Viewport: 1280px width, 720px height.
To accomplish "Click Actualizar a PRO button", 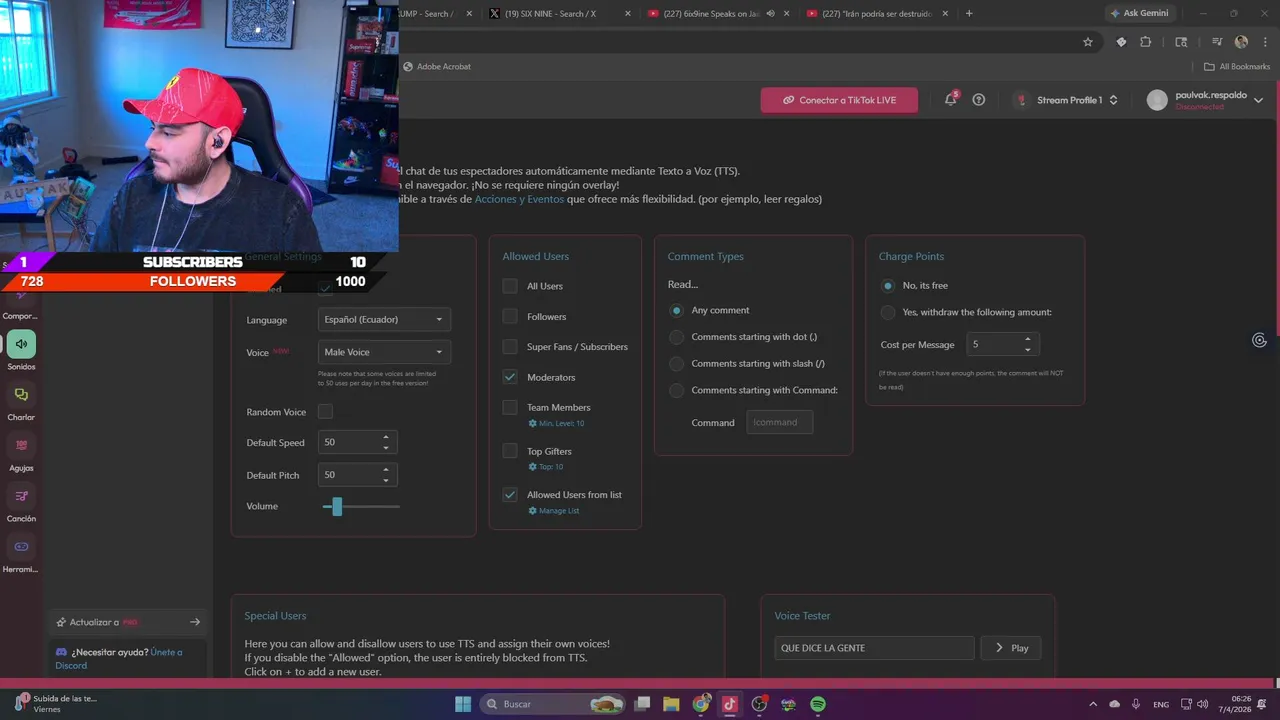I will pos(128,622).
